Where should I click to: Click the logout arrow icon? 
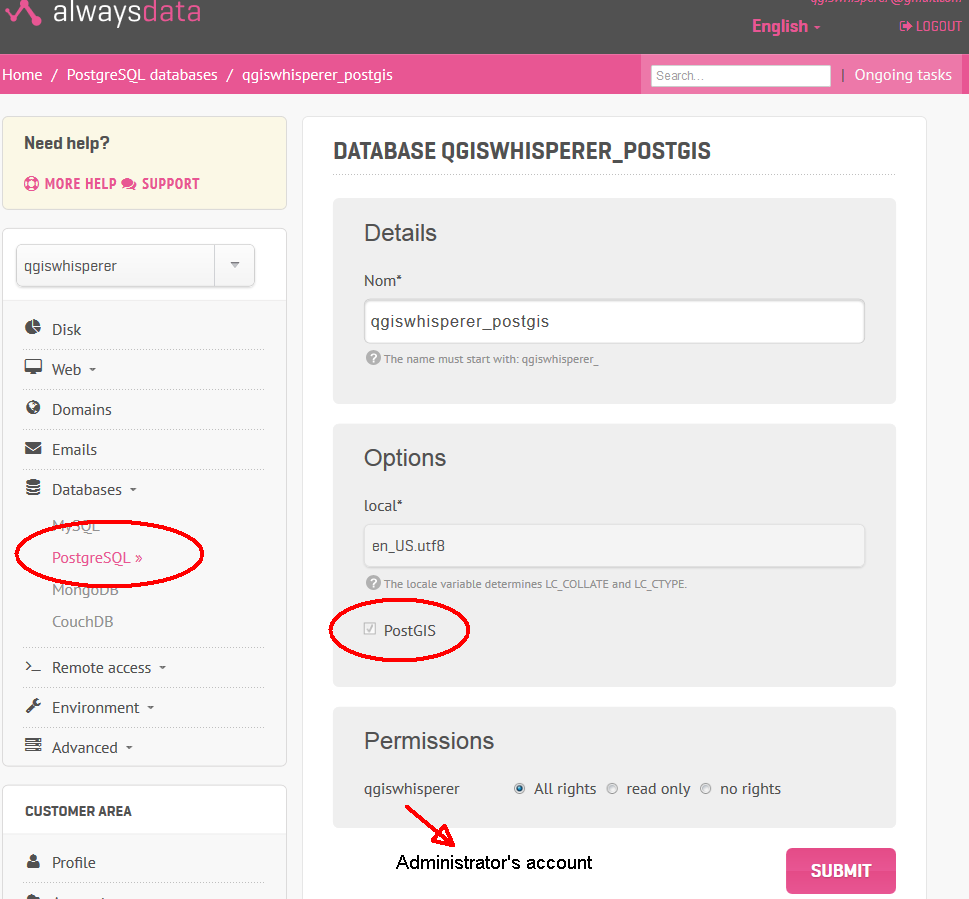coord(905,26)
